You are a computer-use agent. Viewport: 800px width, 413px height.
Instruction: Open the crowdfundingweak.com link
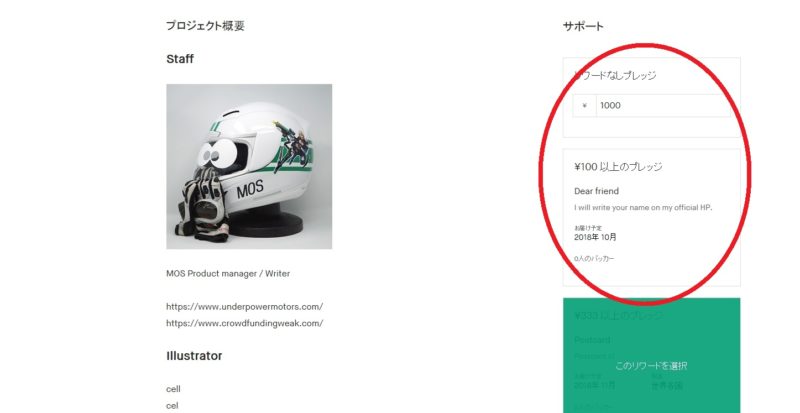[244, 323]
